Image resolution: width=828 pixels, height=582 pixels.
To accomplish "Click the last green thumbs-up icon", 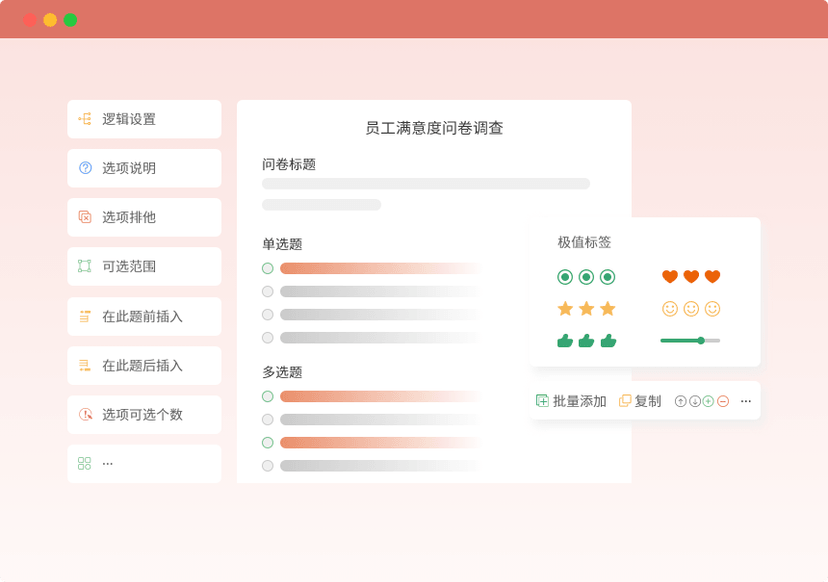I will [608, 341].
